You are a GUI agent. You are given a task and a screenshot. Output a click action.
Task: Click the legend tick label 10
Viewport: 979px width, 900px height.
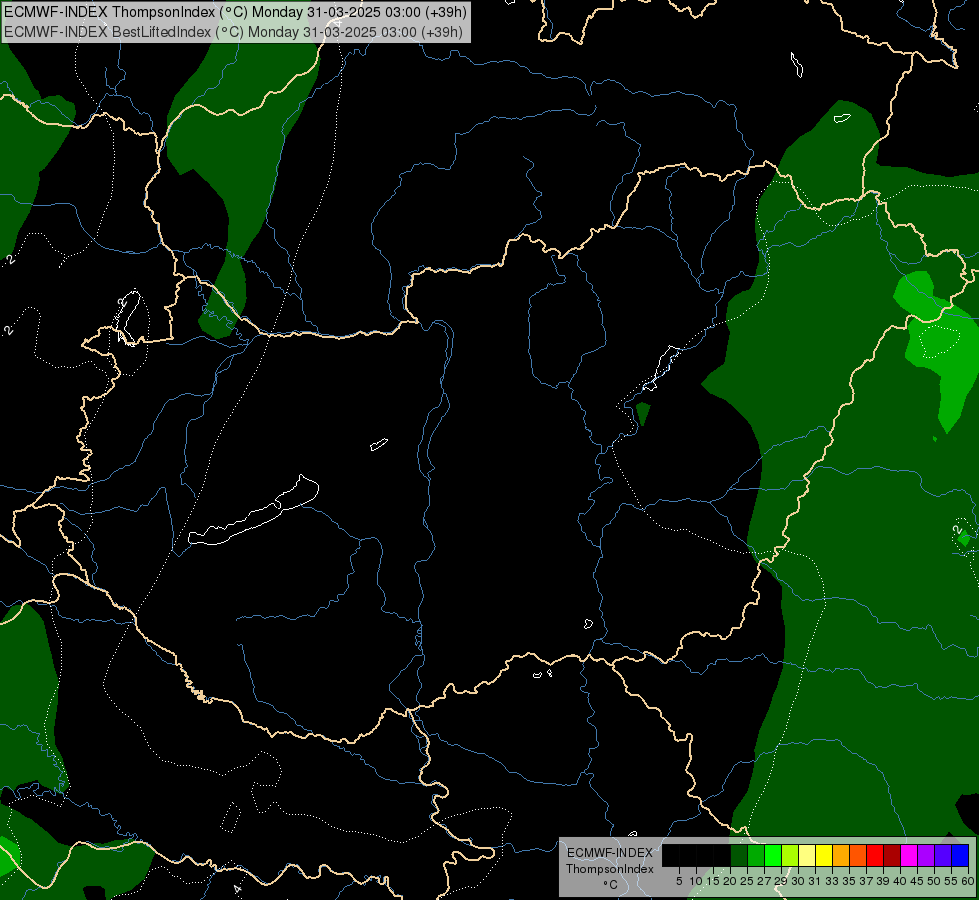(x=696, y=881)
